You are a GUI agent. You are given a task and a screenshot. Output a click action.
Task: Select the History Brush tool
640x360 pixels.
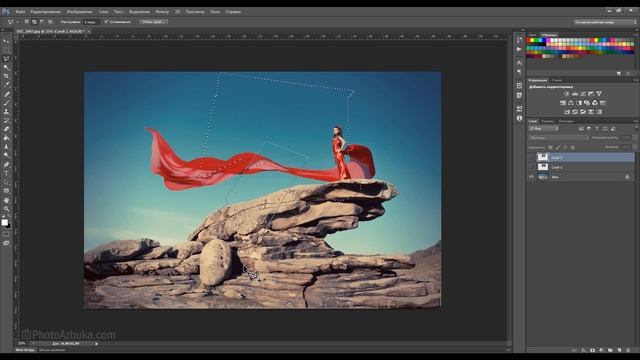coord(6,120)
